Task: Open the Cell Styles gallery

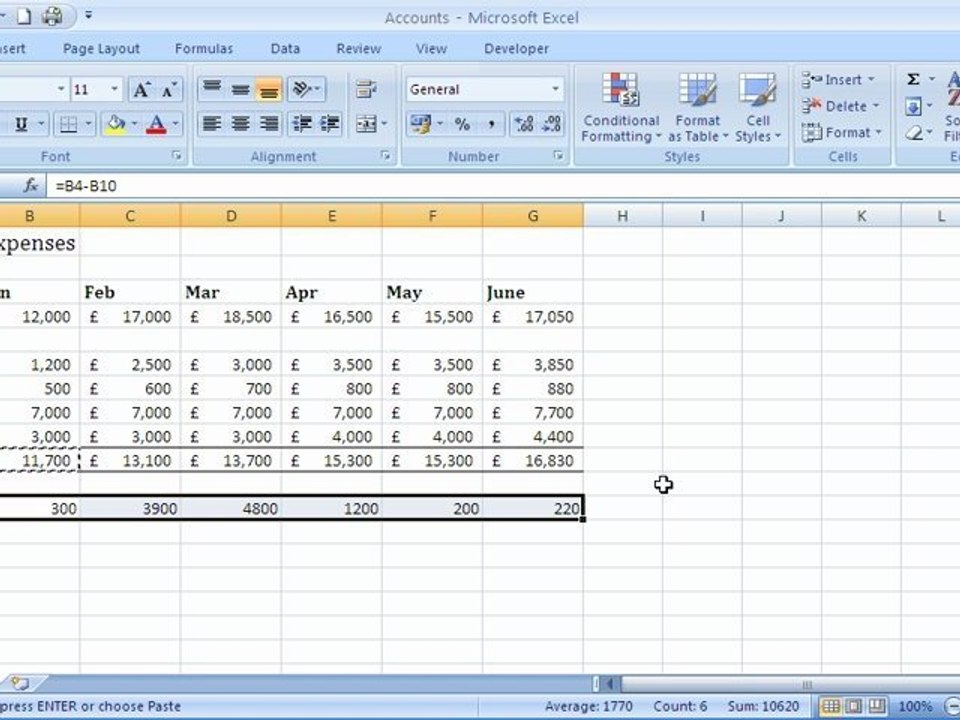Action: (758, 108)
